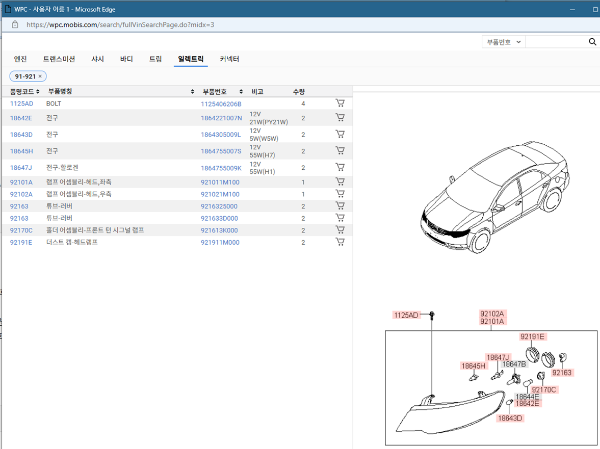
Task: Click the search magnifier icon
Action: [592, 42]
